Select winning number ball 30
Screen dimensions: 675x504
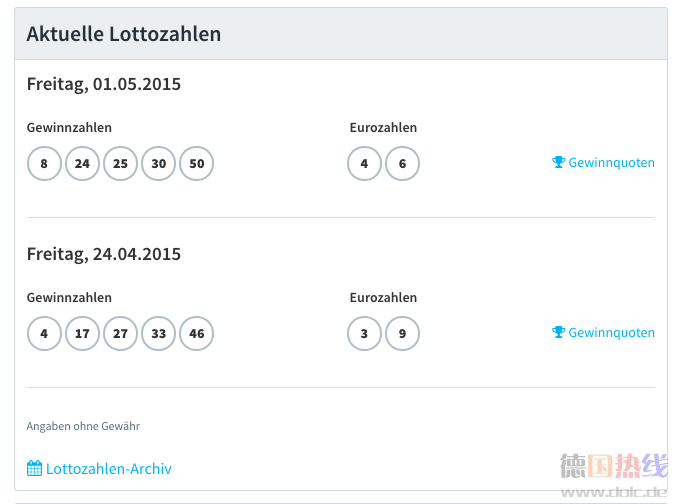158,164
